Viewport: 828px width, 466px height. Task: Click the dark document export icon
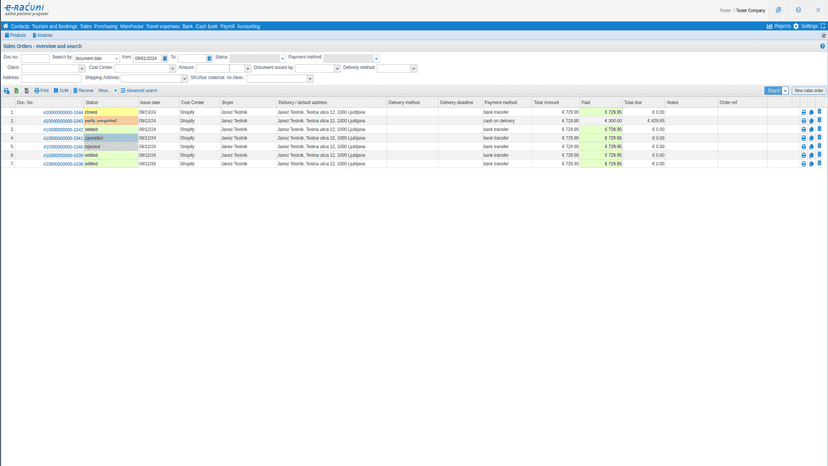[x=26, y=91]
